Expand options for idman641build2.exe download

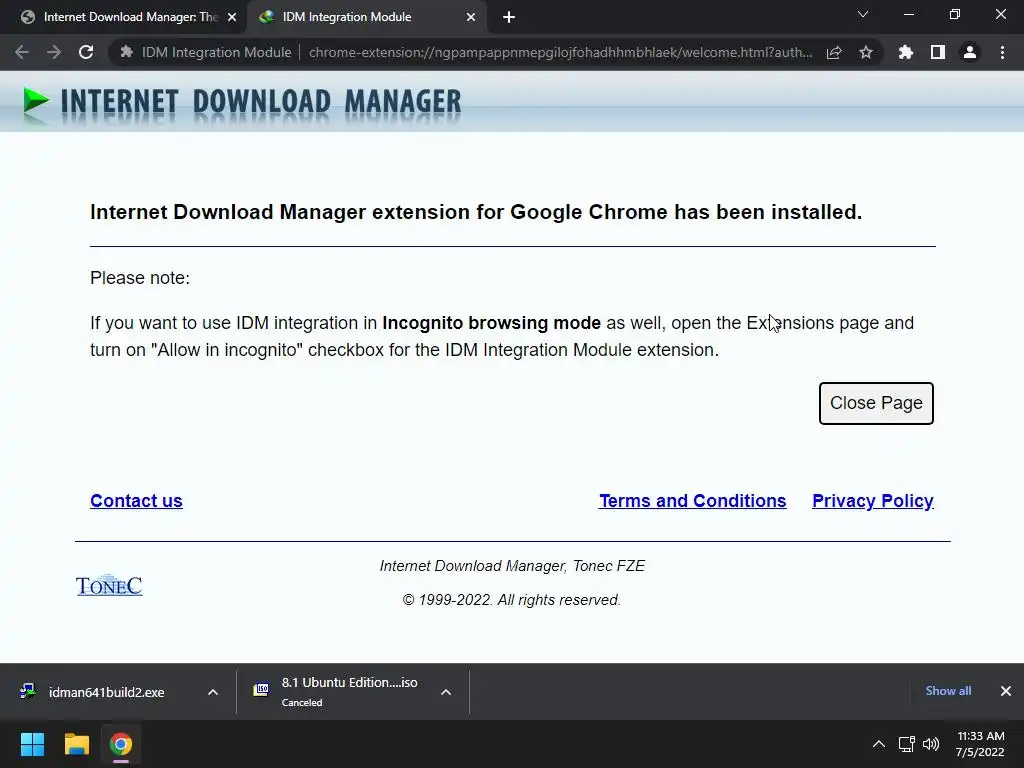pos(213,692)
